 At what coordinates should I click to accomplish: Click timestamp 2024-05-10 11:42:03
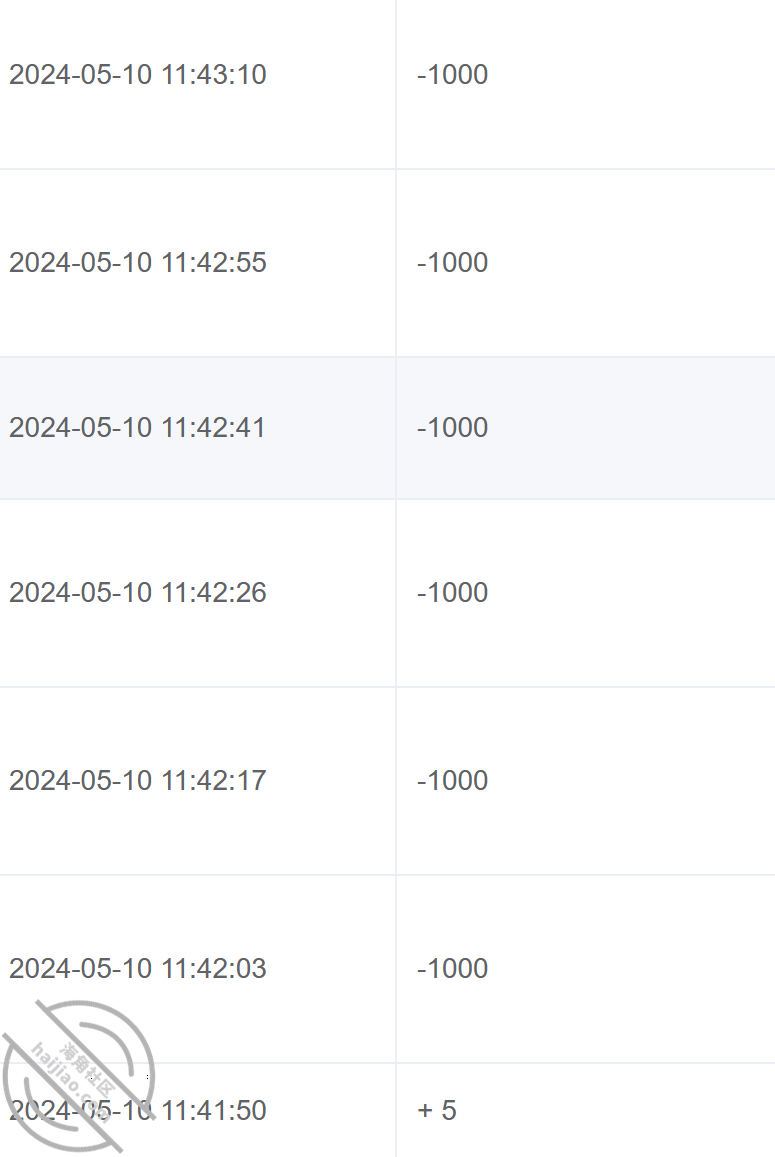[137, 969]
